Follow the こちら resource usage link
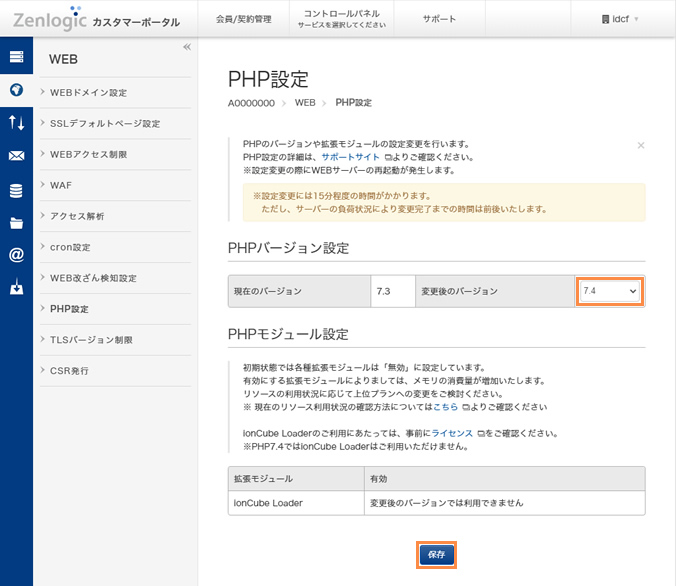The width and height of the screenshot is (676, 586). 445,407
